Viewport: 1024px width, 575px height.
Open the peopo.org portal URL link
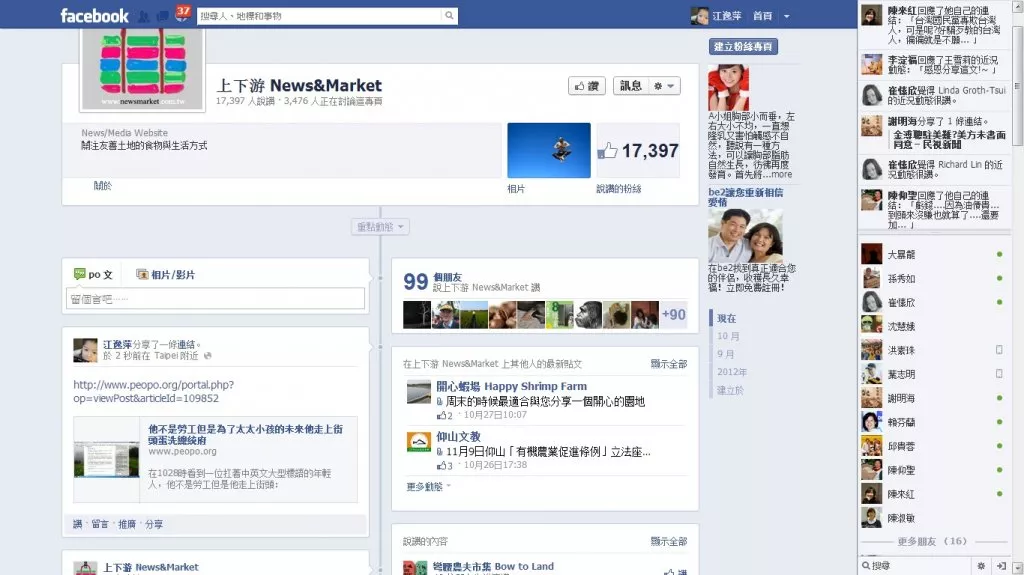(153, 391)
